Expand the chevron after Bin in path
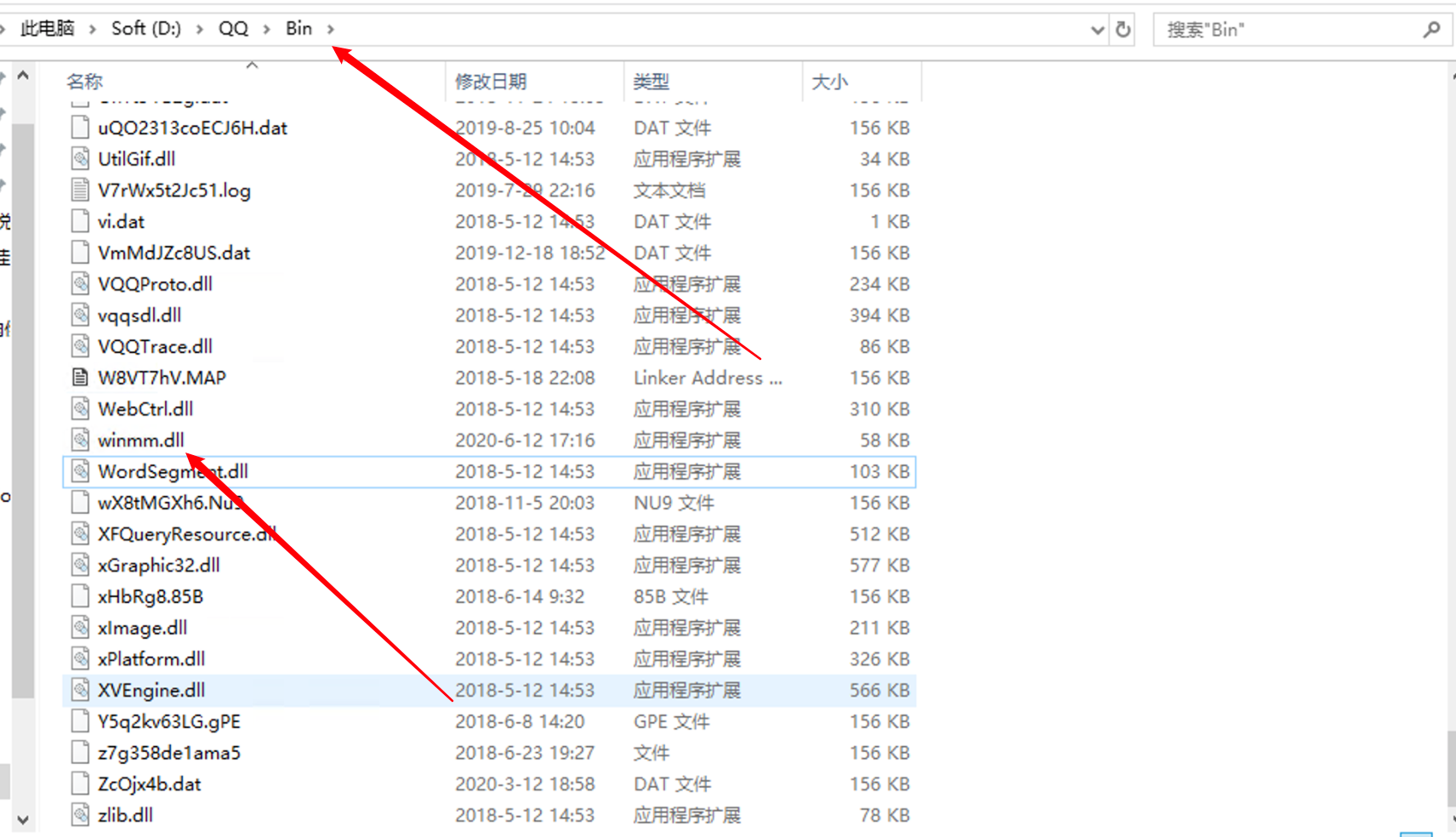Viewport: 1456px width, 837px height. (x=330, y=30)
